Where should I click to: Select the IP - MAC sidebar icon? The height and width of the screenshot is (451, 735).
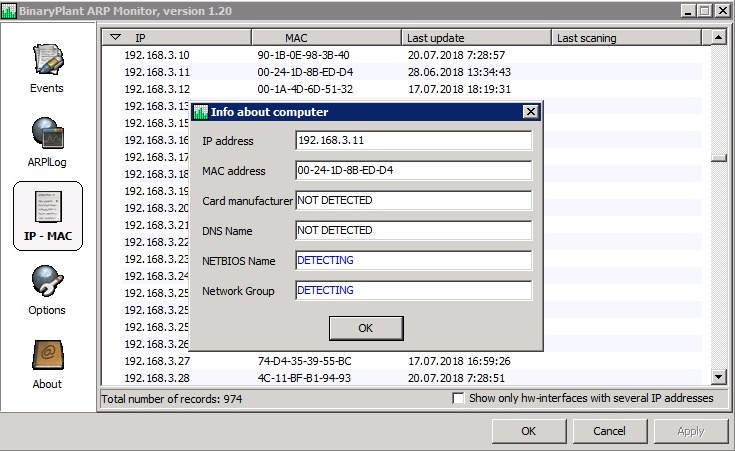click(x=47, y=208)
